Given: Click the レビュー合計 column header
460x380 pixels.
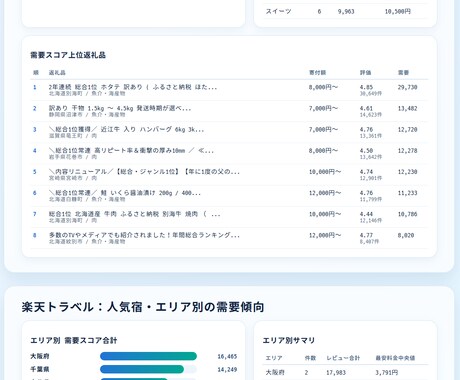Looking at the screenshot, I should click(343, 358).
